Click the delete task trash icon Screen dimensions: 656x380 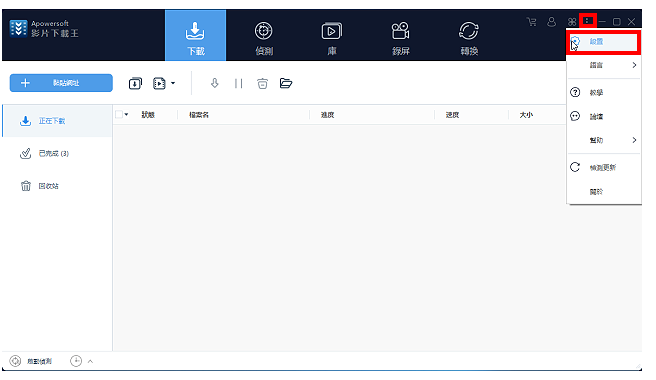coord(262,84)
